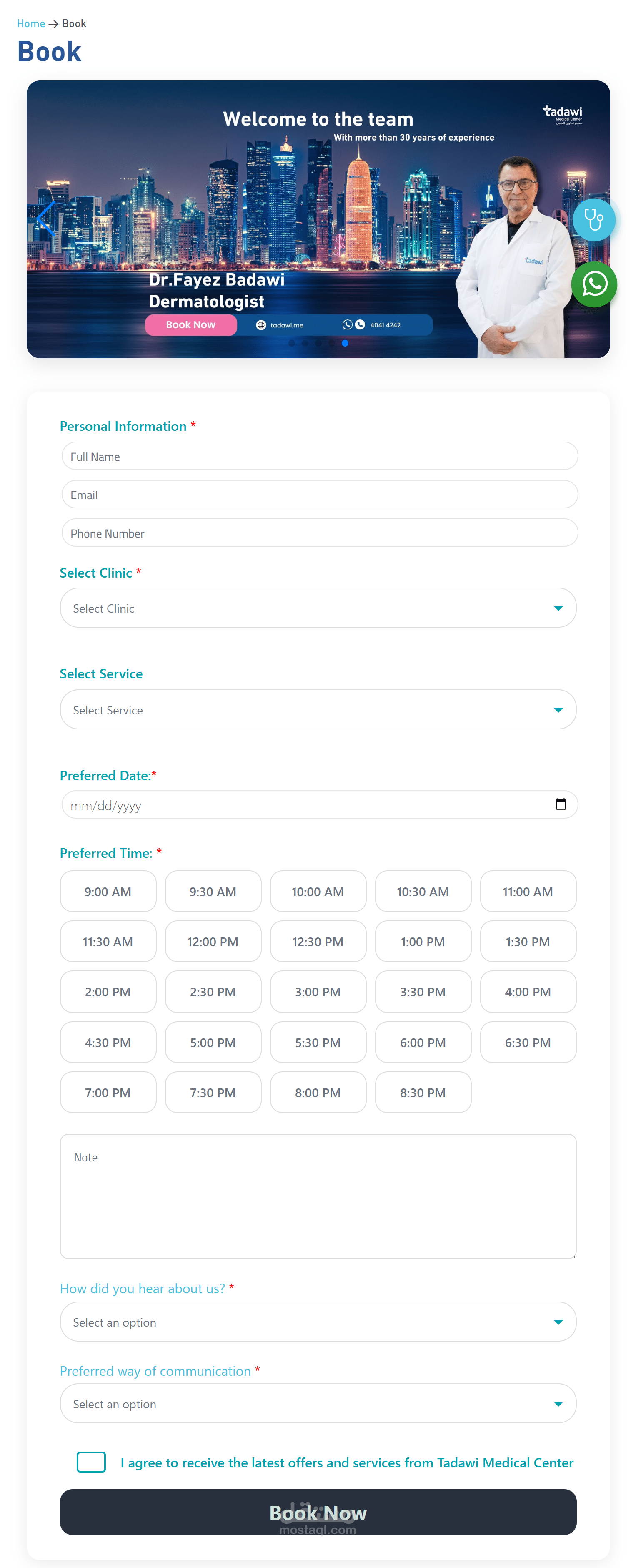Viewport: 636px width, 1568px height.
Task: Open tadawi.me link on the banner
Action: [x=279, y=325]
